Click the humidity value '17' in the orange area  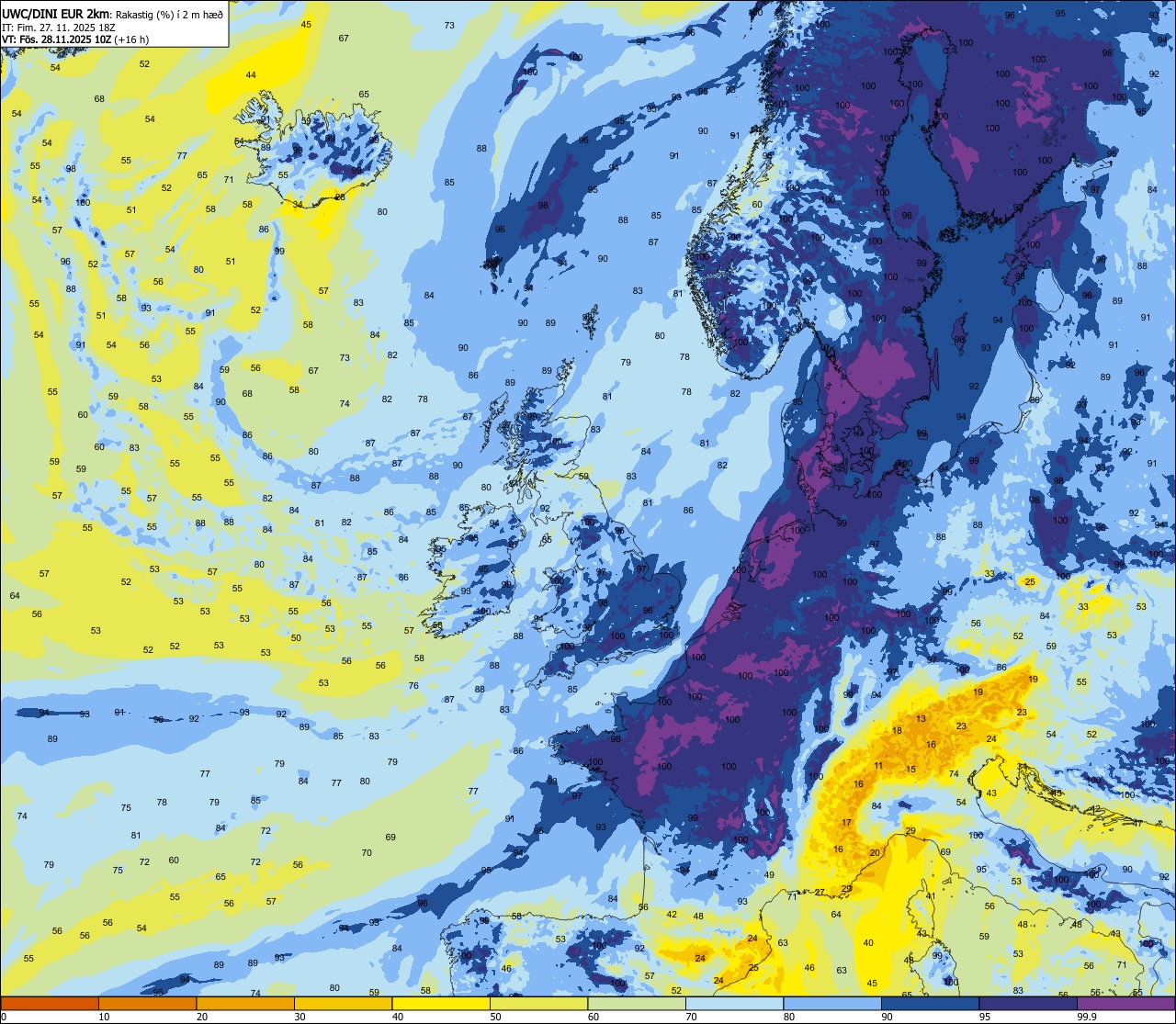[847, 823]
